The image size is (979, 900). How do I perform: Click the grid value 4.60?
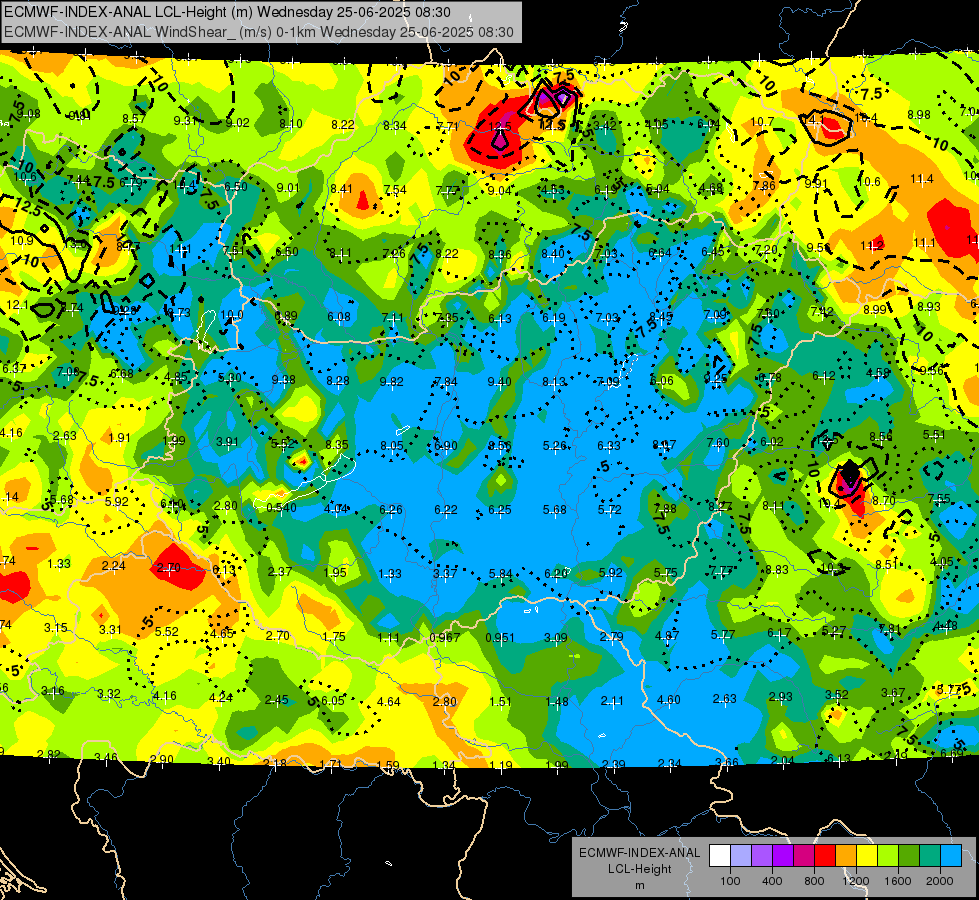pos(668,700)
